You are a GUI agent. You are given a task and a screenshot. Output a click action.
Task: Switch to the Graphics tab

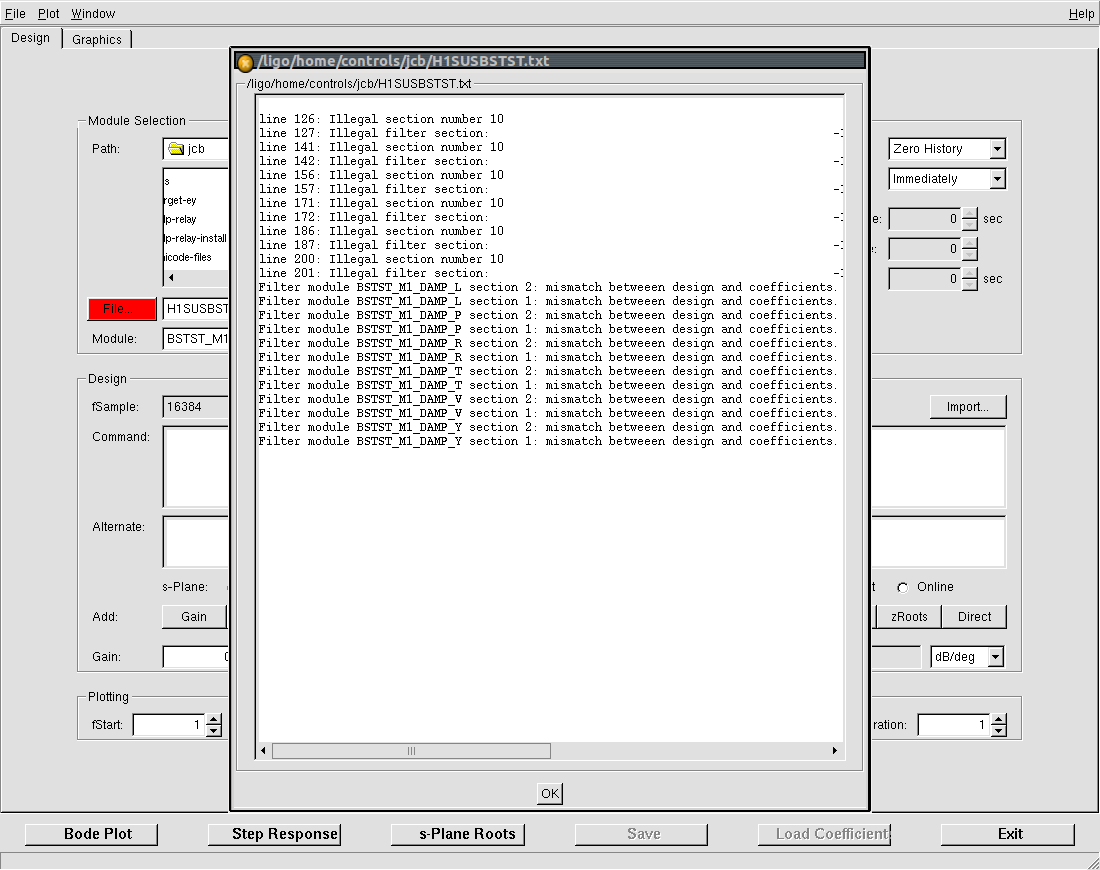(97, 39)
